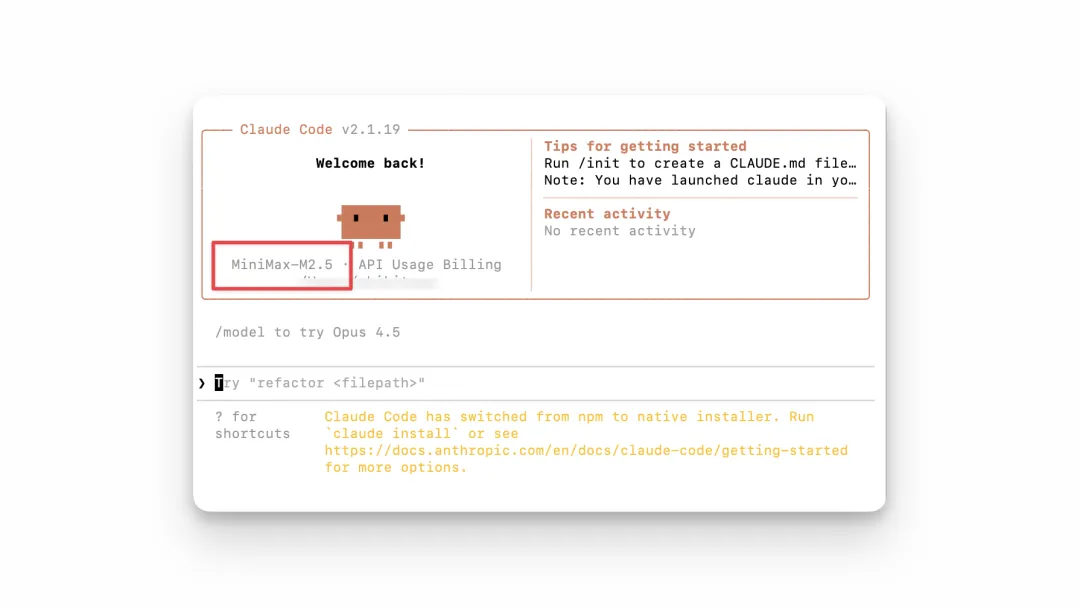Open the docs.anthropic.com getting-started link
Image resolution: width=1080 pixels, height=607 pixels.
point(586,451)
